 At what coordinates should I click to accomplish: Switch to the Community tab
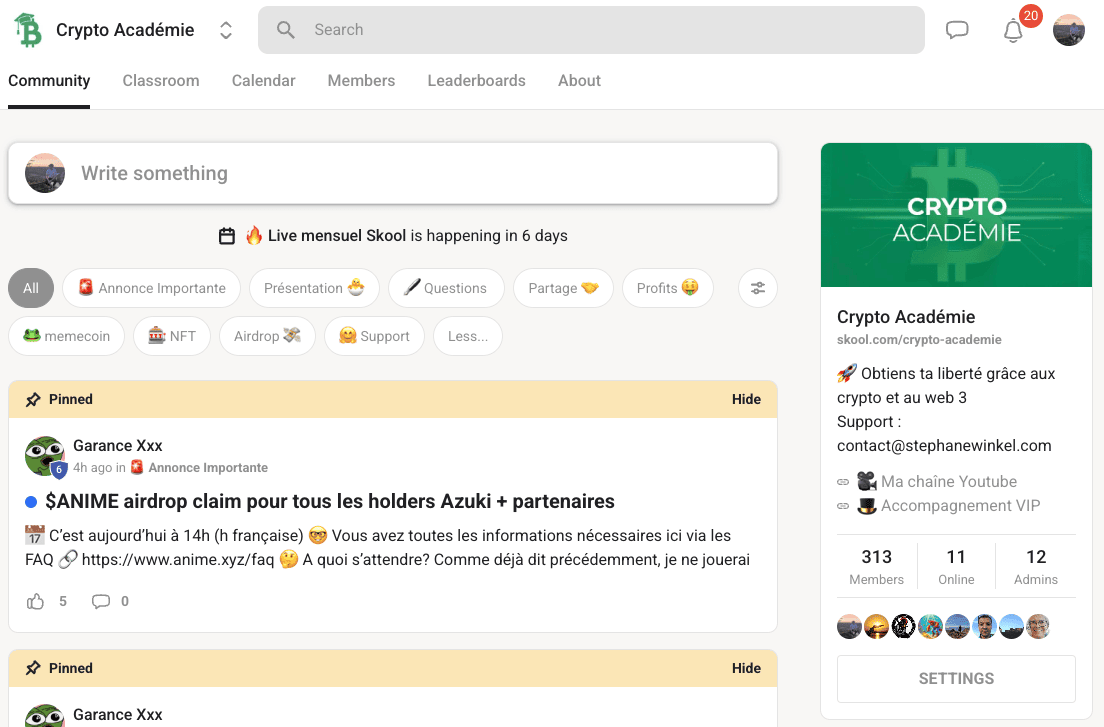49,80
